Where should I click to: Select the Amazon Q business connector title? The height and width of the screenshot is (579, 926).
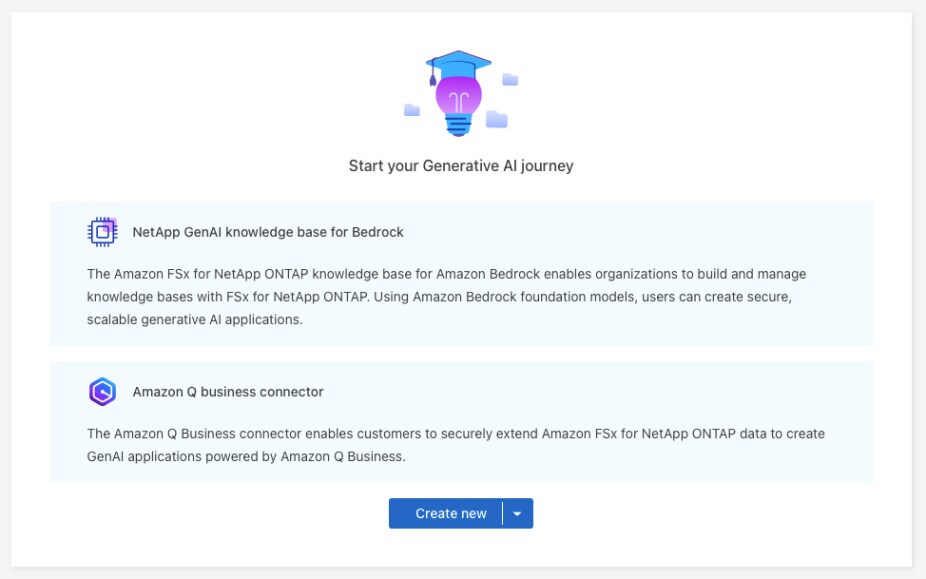[x=228, y=392]
